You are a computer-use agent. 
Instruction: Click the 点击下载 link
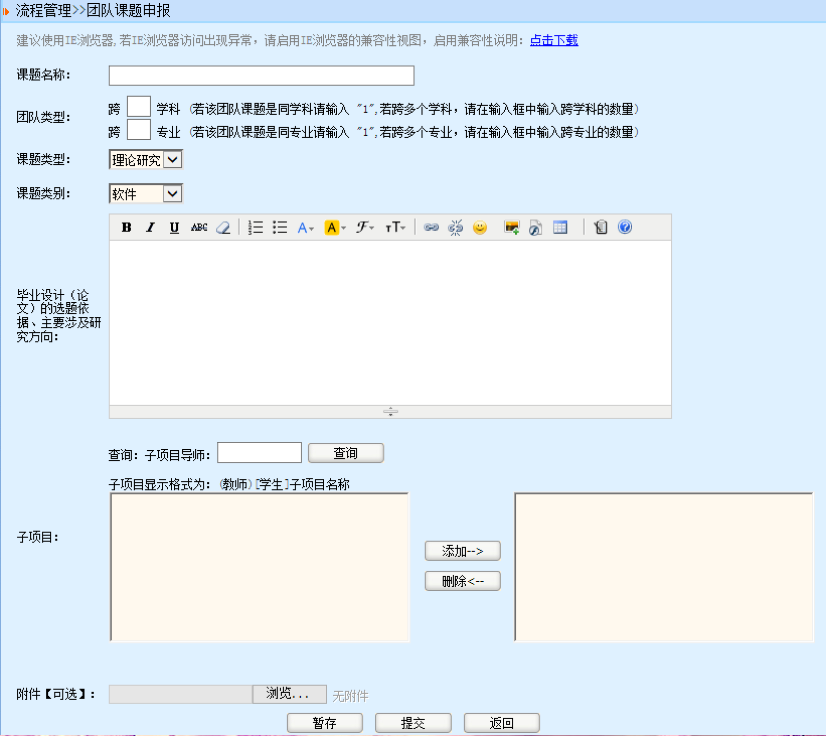coord(553,41)
